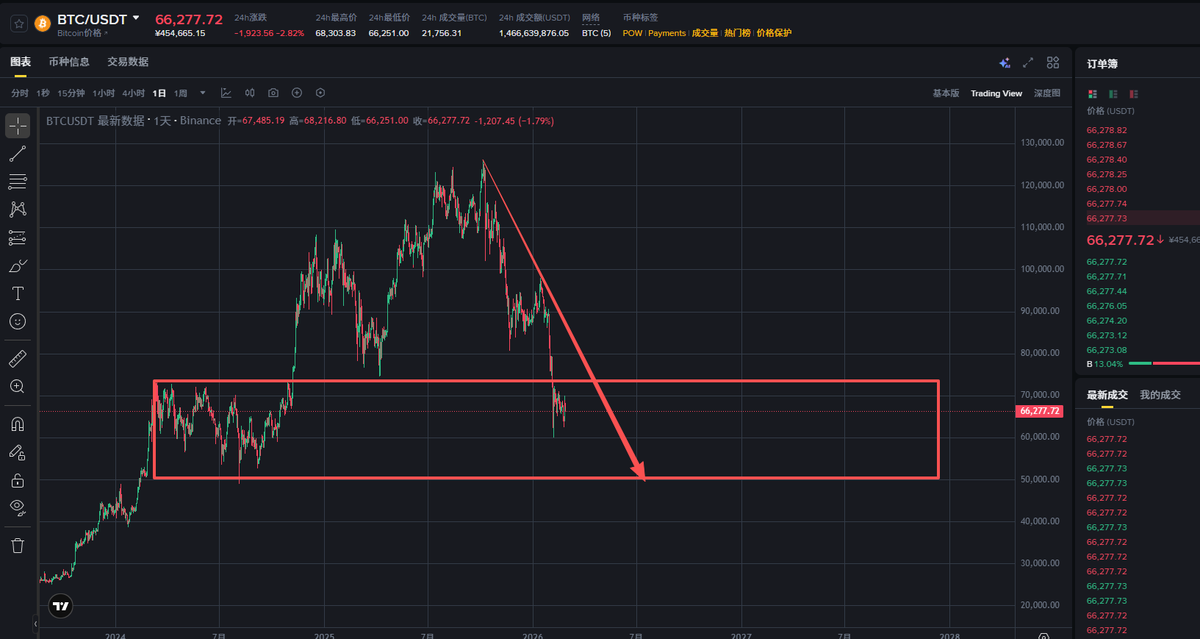This screenshot has width=1200, height=639.
Task: Open the emoji sticker tool
Action: (17, 322)
